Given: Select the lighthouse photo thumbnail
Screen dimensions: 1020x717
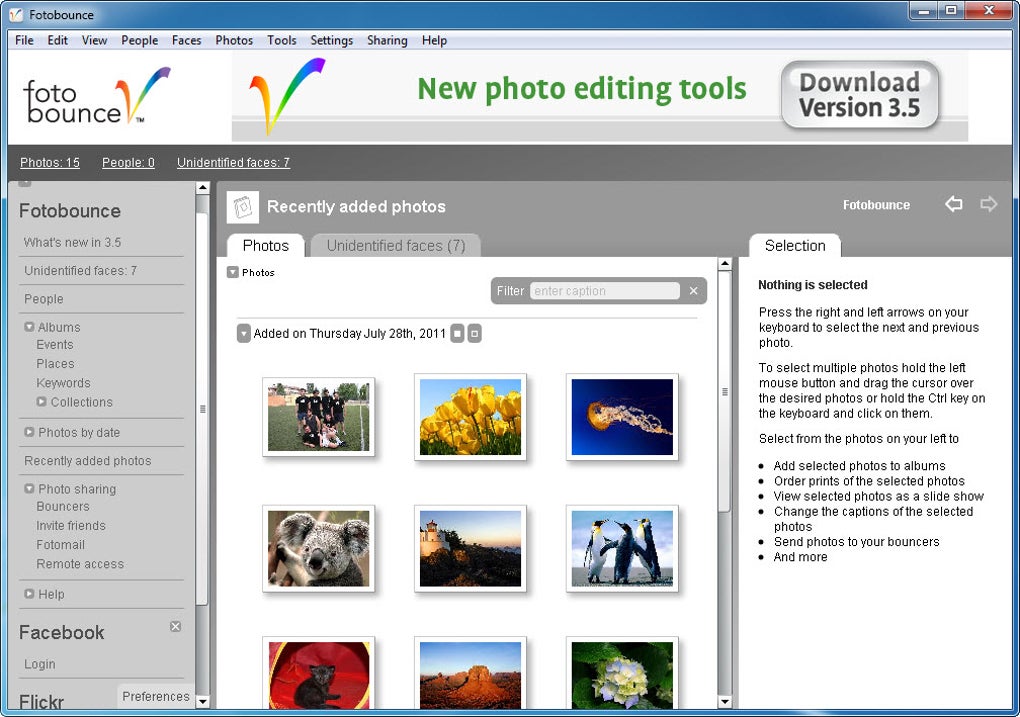Looking at the screenshot, I should pos(470,548).
